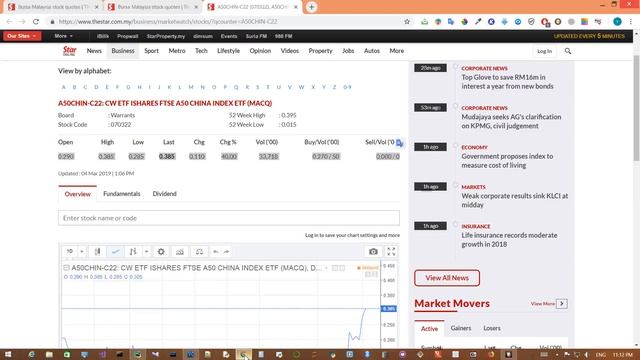Open Government proposes index article
Screen dimensions: 640x360
click(x=507, y=161)
